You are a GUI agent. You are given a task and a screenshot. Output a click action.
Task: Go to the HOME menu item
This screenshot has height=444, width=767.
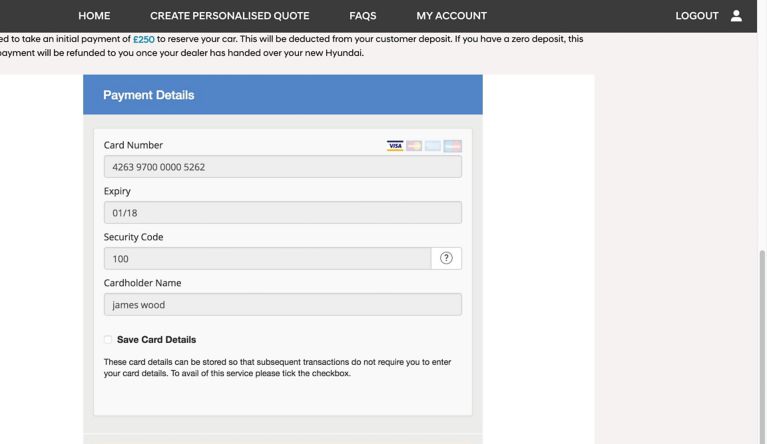[94, 16]
